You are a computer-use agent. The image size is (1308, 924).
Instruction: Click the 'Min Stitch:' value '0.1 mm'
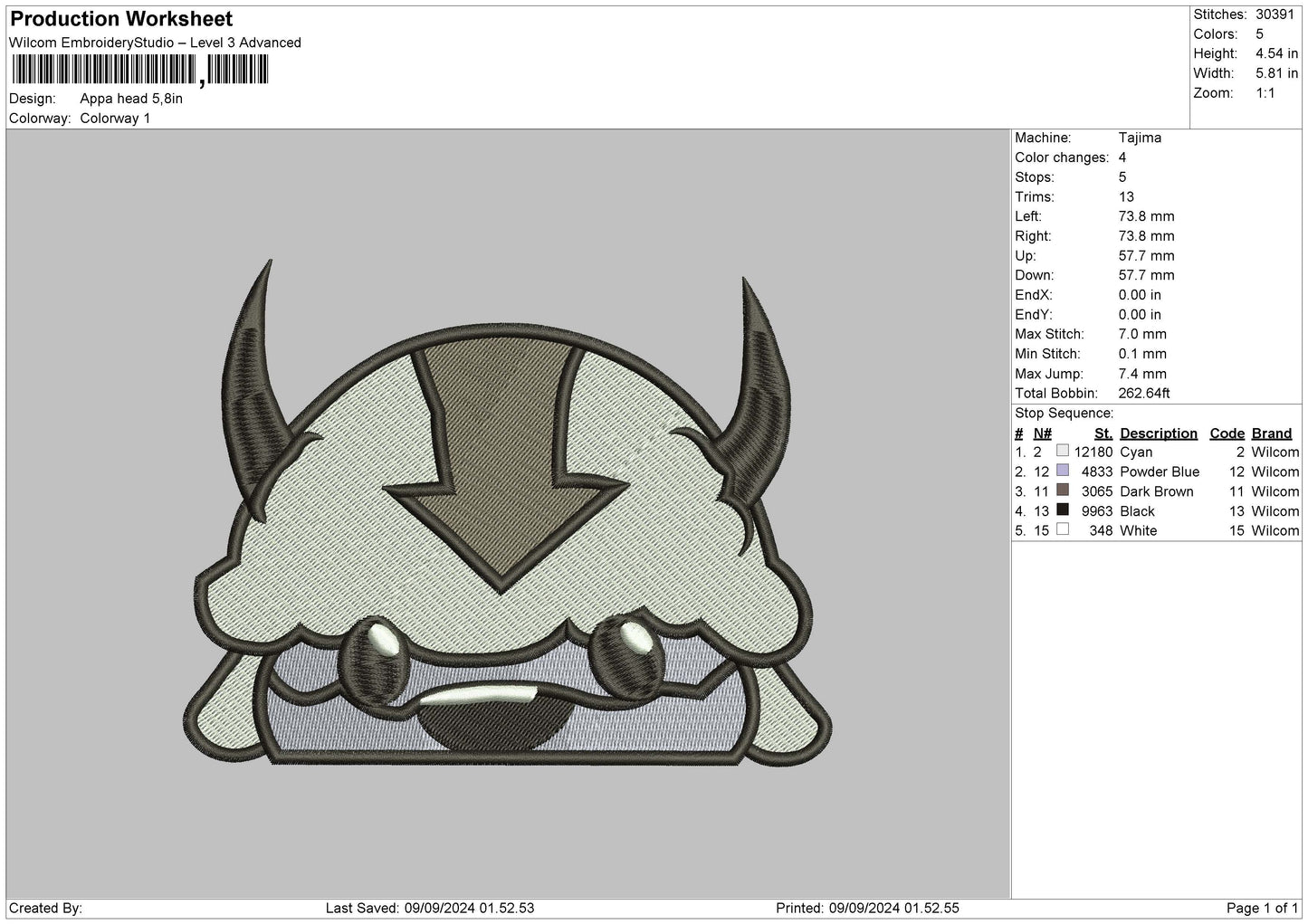click(1142, 354)
